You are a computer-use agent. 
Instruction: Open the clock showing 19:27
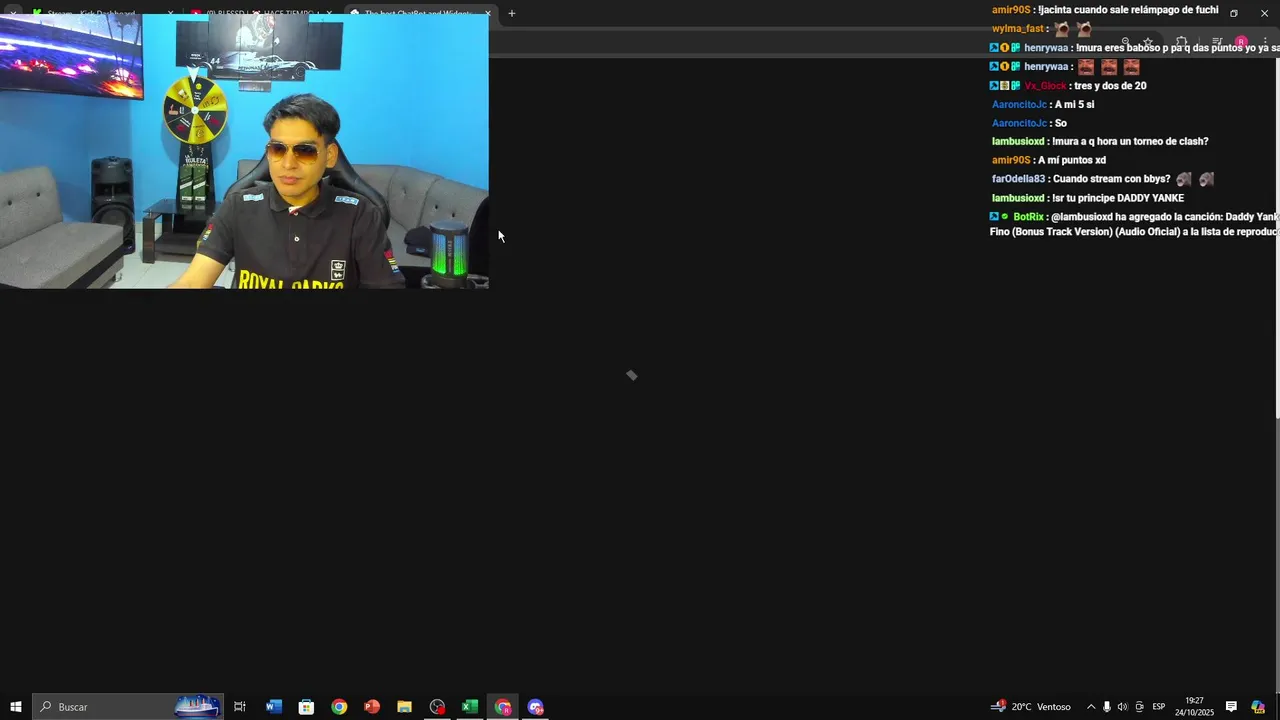click(1194, 707)
